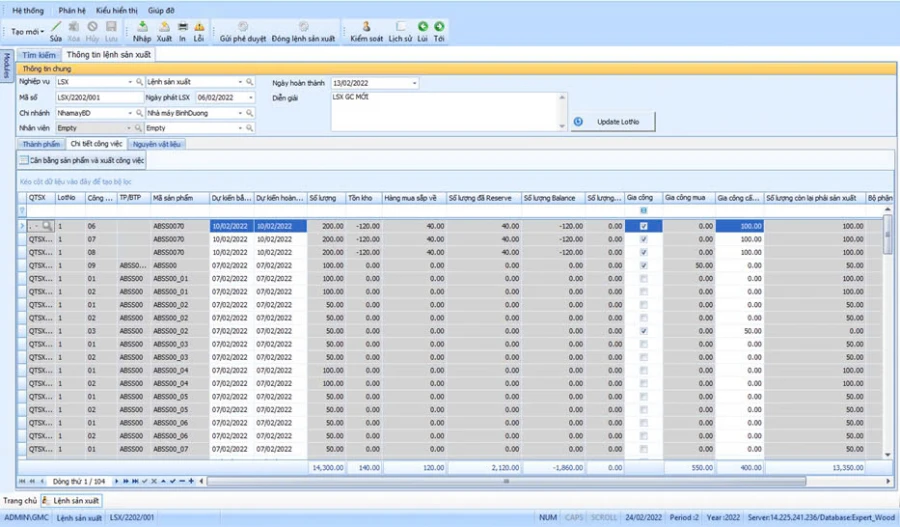Click the minus (delete row) navigator icon
Viewport: 900px width, 527px height.
(x=182, y=481)
